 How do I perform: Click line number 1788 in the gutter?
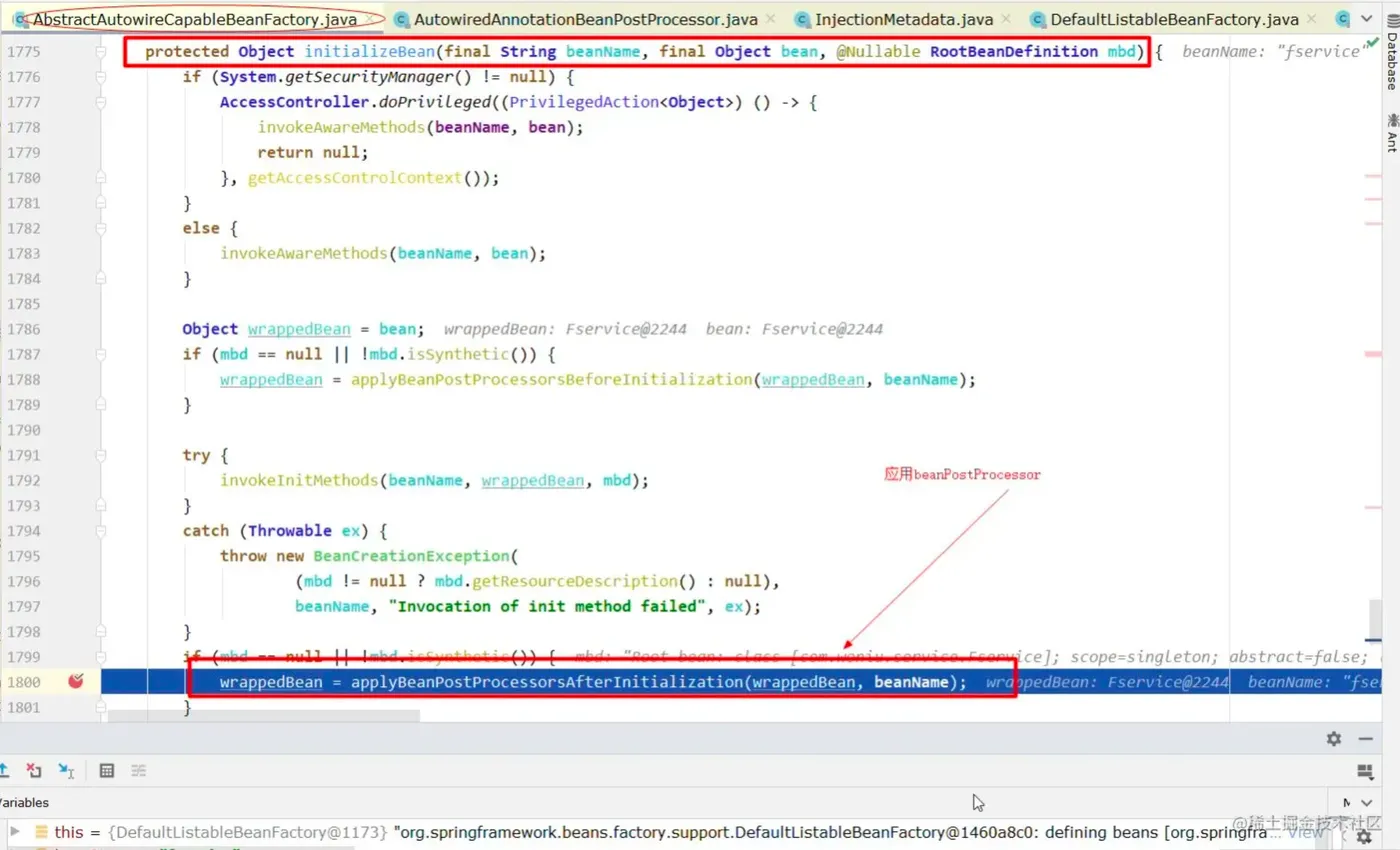click(24, 380)
